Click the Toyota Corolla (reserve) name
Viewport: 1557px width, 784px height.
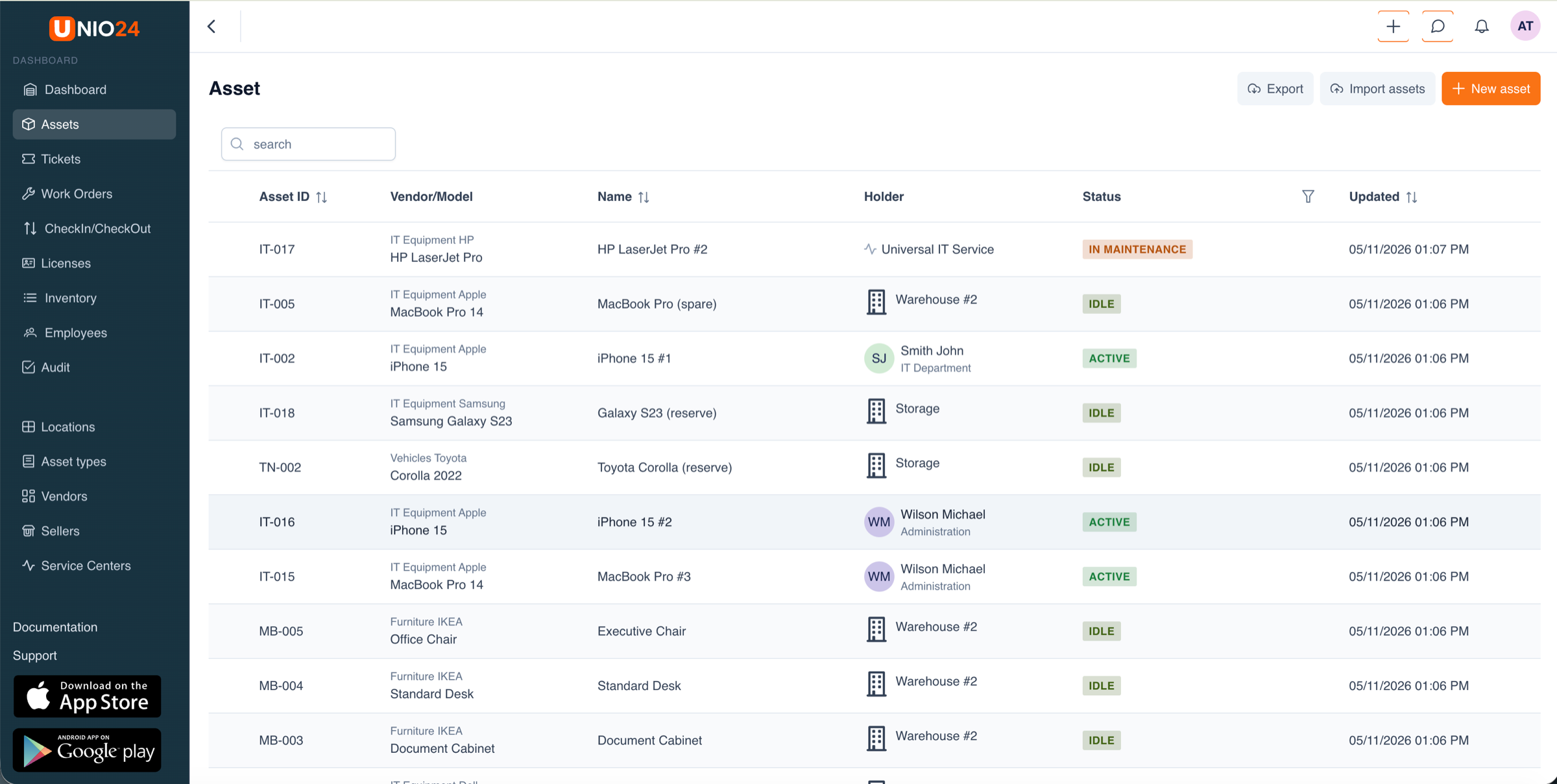coord(664,468)
